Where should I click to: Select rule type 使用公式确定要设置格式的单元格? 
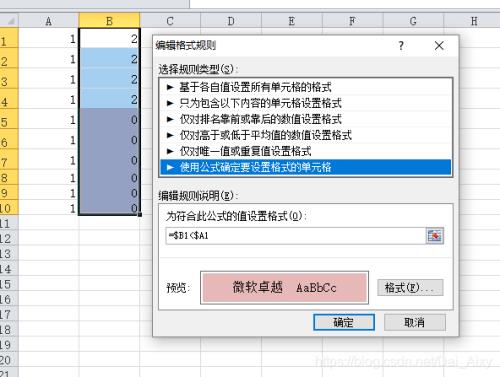tap(305, 167)
